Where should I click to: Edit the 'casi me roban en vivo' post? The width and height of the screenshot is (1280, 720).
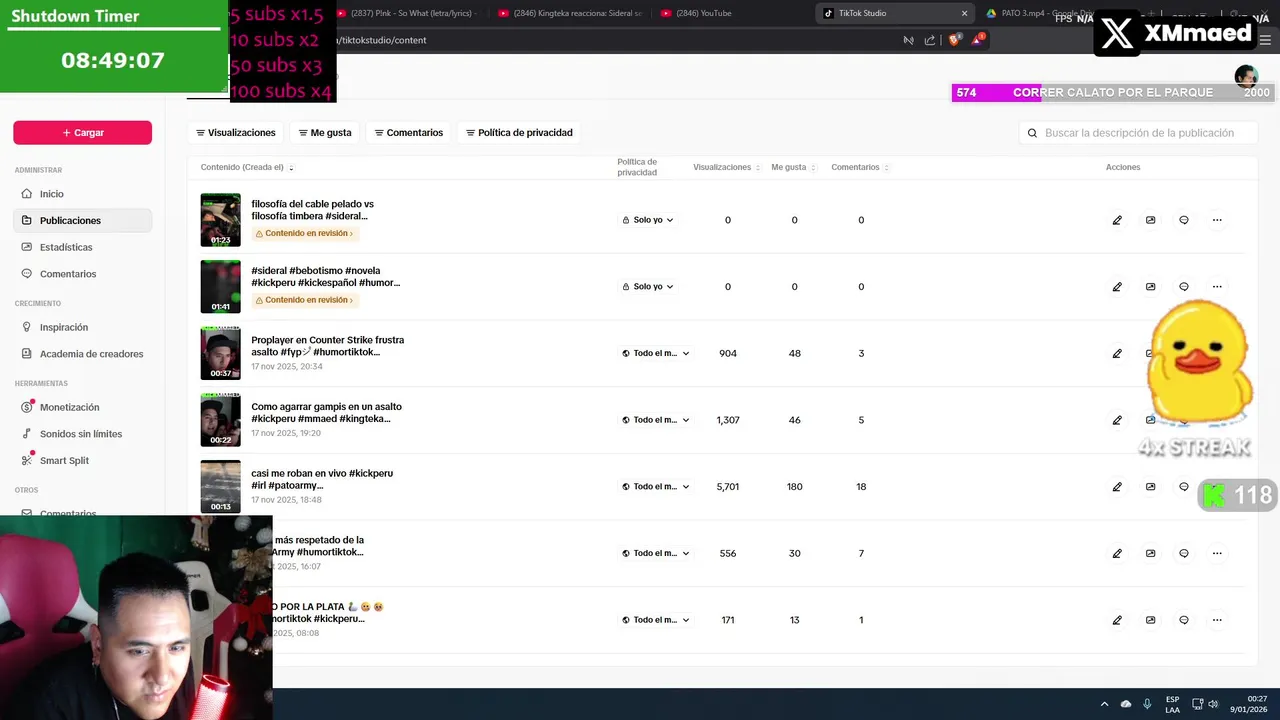coord(1117,487)
